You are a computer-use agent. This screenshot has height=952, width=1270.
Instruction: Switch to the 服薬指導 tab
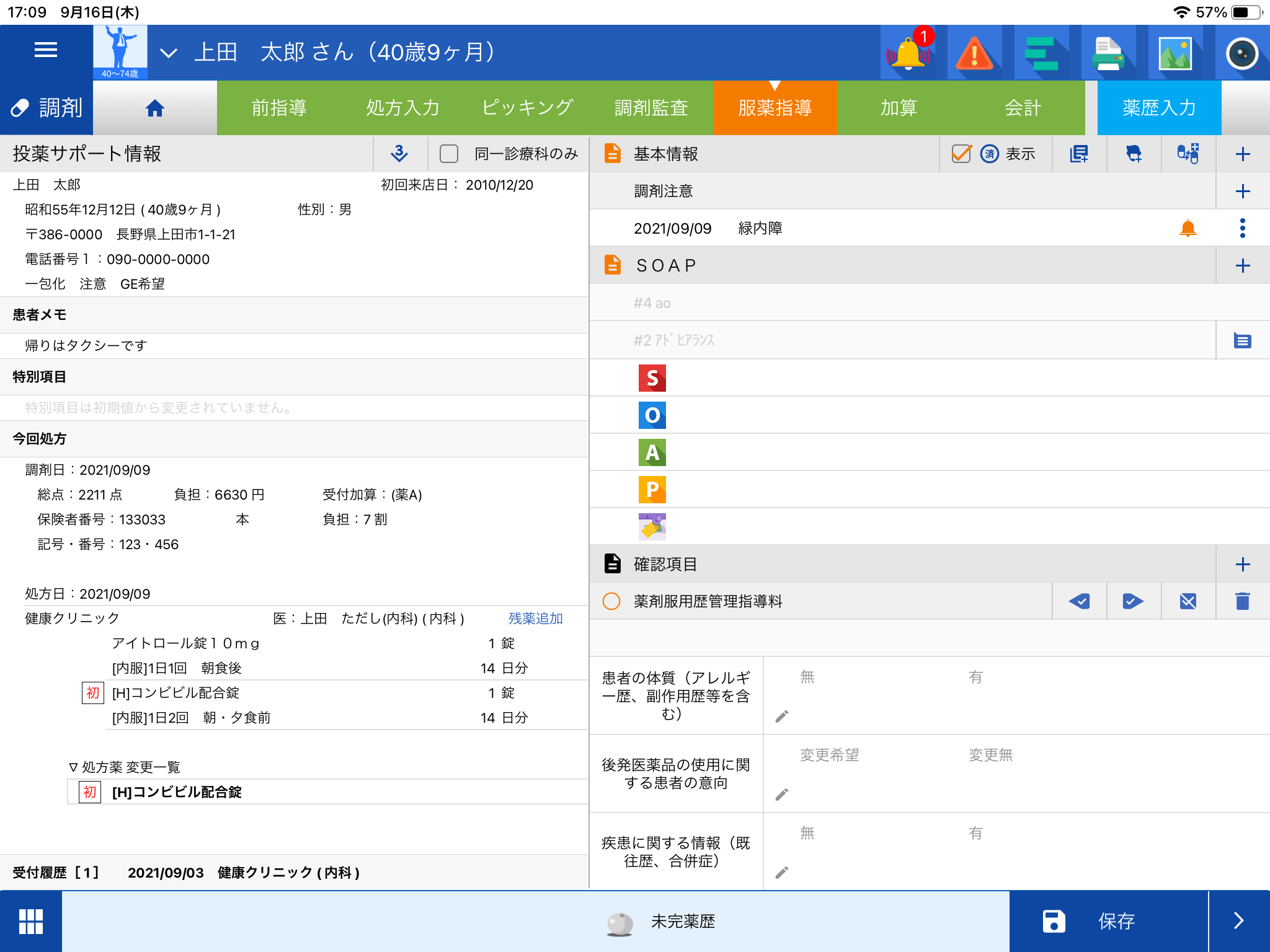[775, 108]
